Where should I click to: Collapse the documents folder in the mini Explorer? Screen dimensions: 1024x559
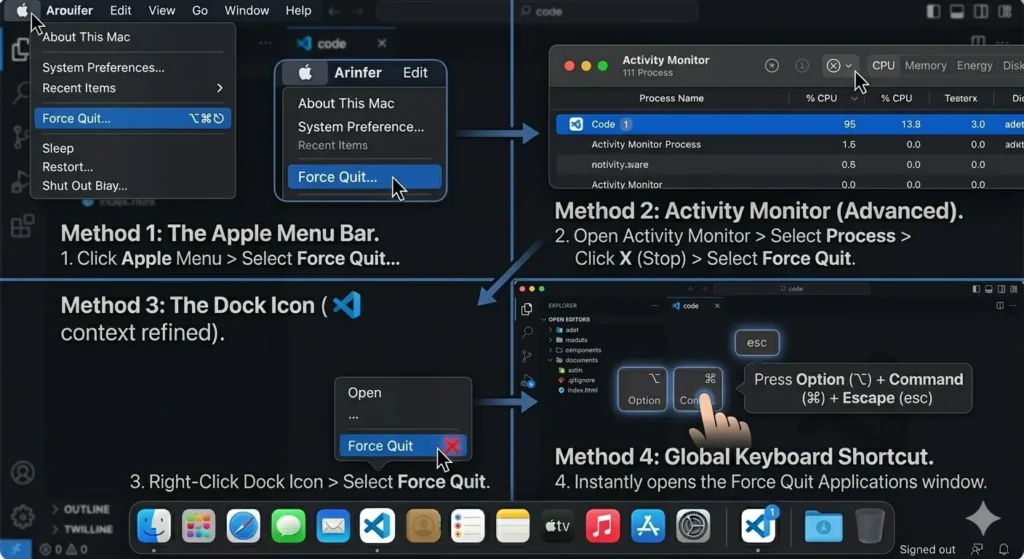coord(573,360)
